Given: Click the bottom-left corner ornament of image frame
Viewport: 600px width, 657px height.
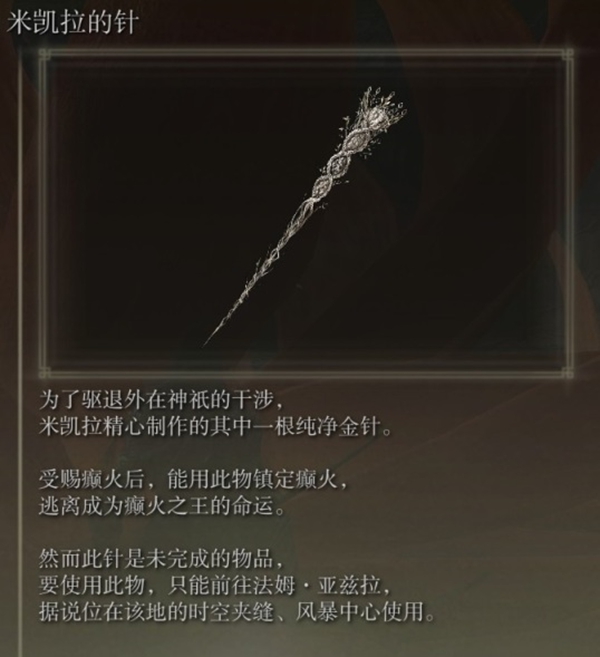Looking at the screenshot, I should tap(44, 372).
